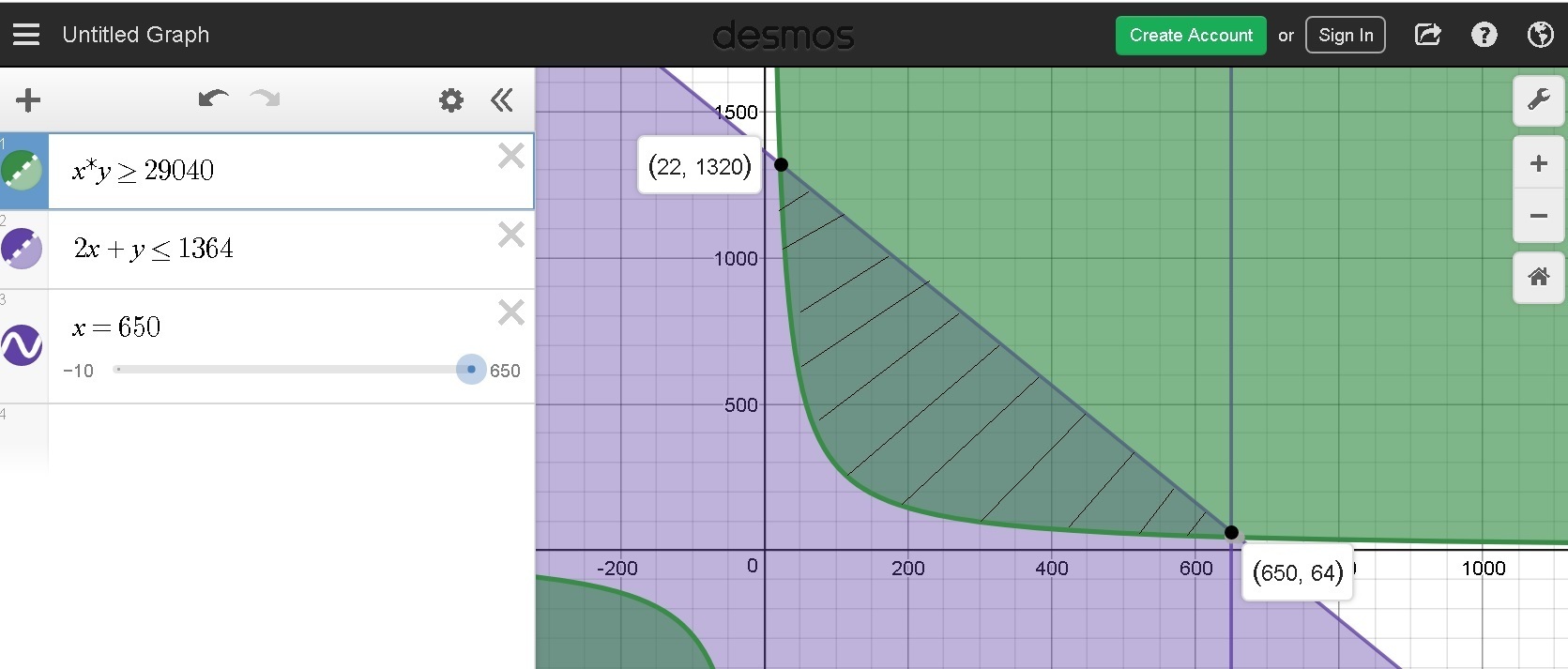Click the x-axis label -200

[x=617, y=569]
